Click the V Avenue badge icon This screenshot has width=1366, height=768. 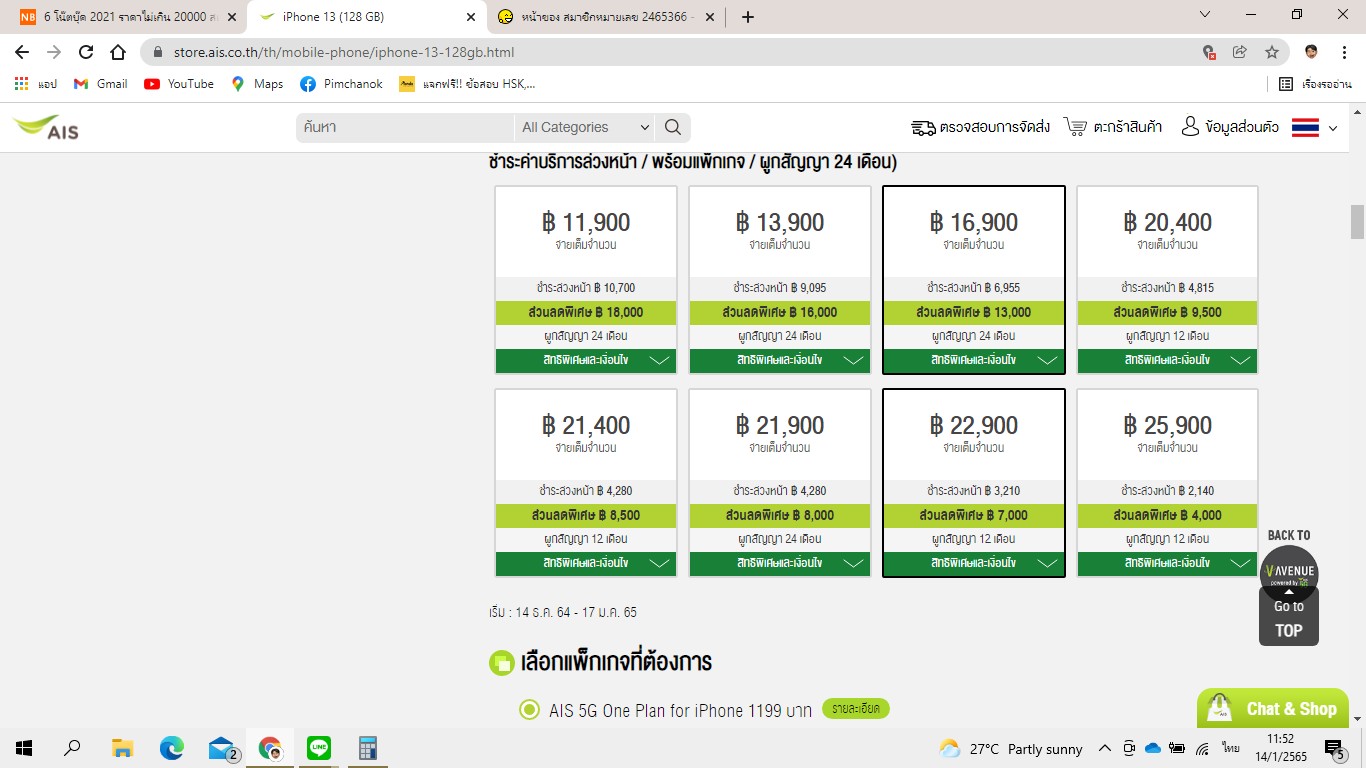(x=1289, y=574)
